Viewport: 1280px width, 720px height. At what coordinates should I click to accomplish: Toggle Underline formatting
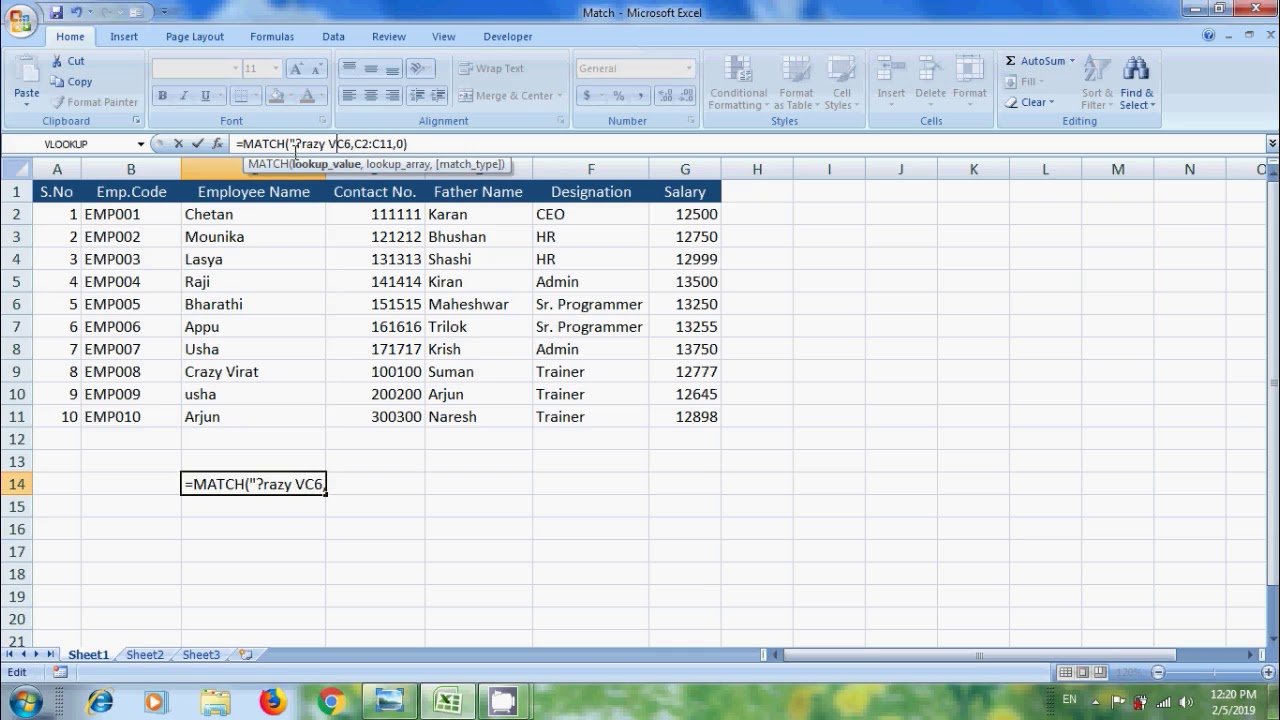(x=205, y=96)
